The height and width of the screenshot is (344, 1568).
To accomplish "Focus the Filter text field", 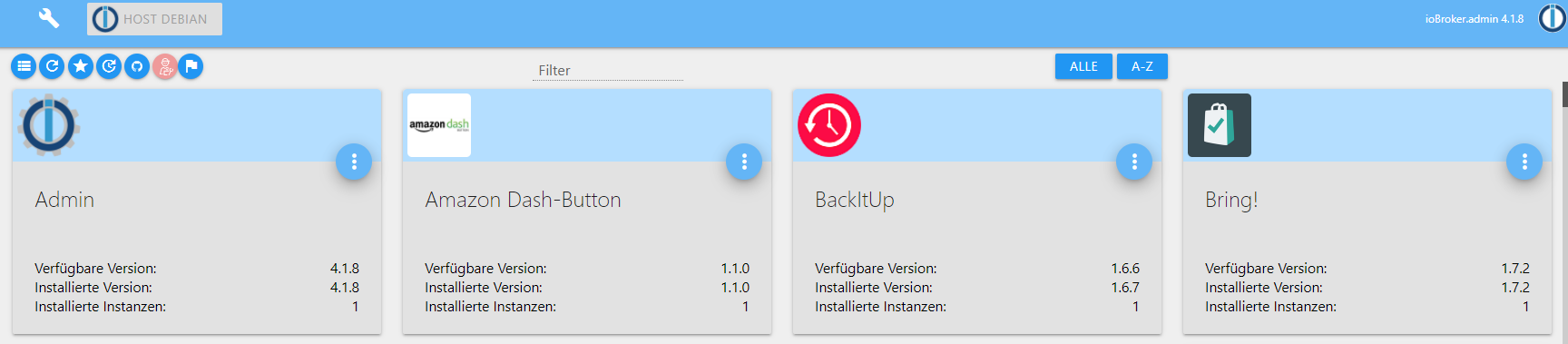I will 608,71.
